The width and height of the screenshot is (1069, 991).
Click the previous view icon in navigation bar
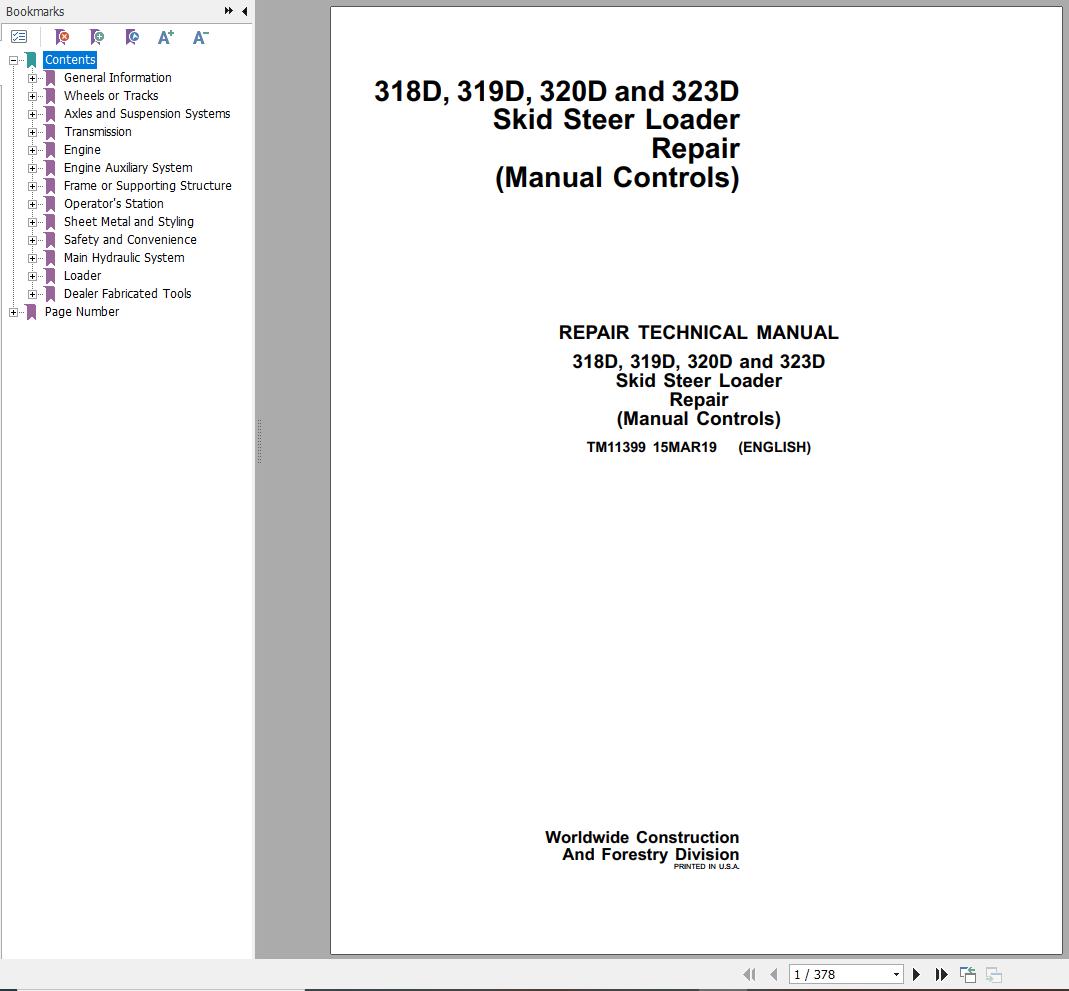(967, 974)
